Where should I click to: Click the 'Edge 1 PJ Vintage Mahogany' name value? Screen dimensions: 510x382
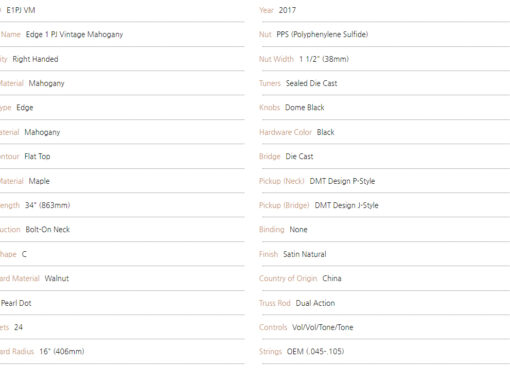point(74,35)
